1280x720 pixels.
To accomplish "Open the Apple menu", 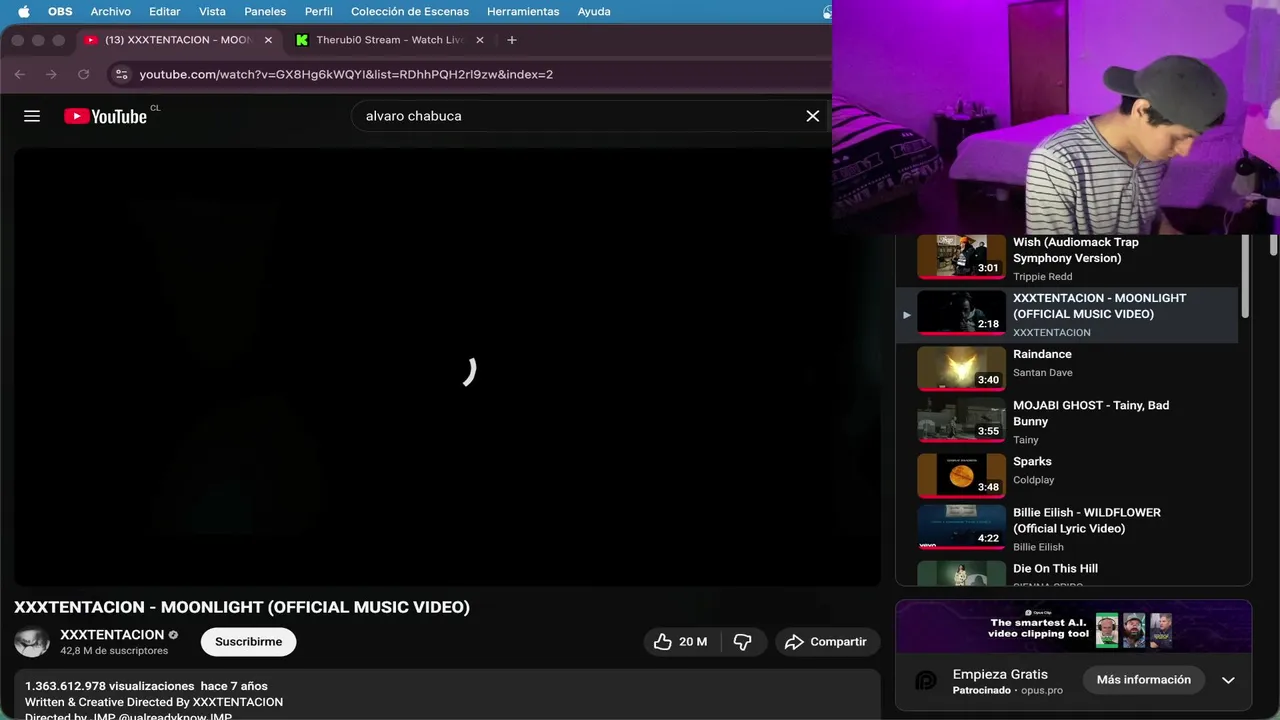I will click(x=24, y=12).
